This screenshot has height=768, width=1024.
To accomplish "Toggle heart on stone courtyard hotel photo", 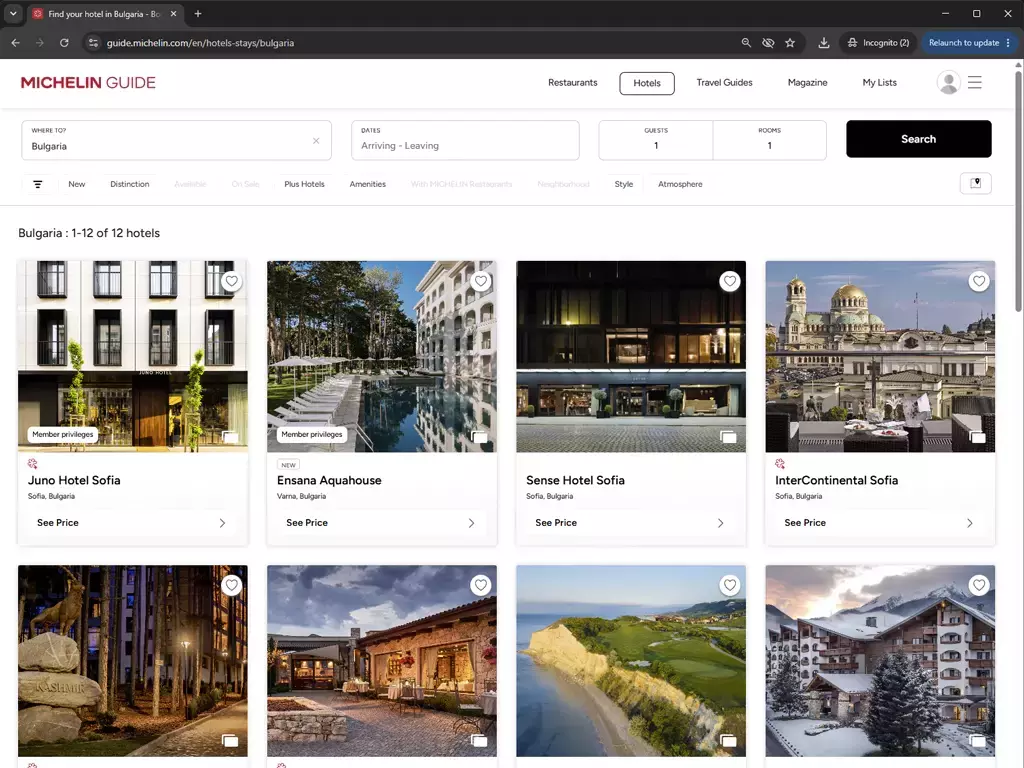I will (x=481, y=585).
